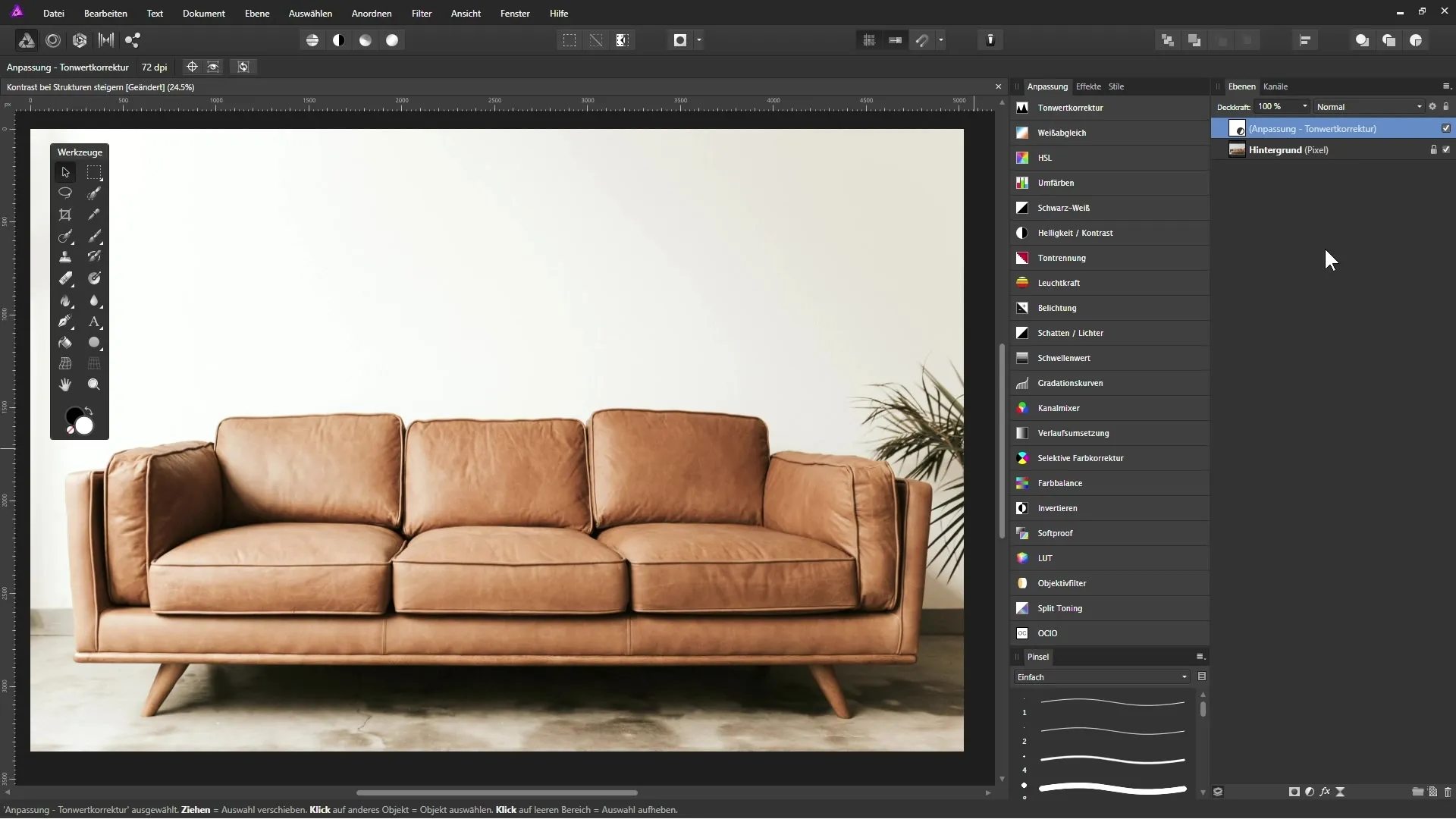Open the Auswählen menu
Screen dimensions: 1456x819
(310, 13)
